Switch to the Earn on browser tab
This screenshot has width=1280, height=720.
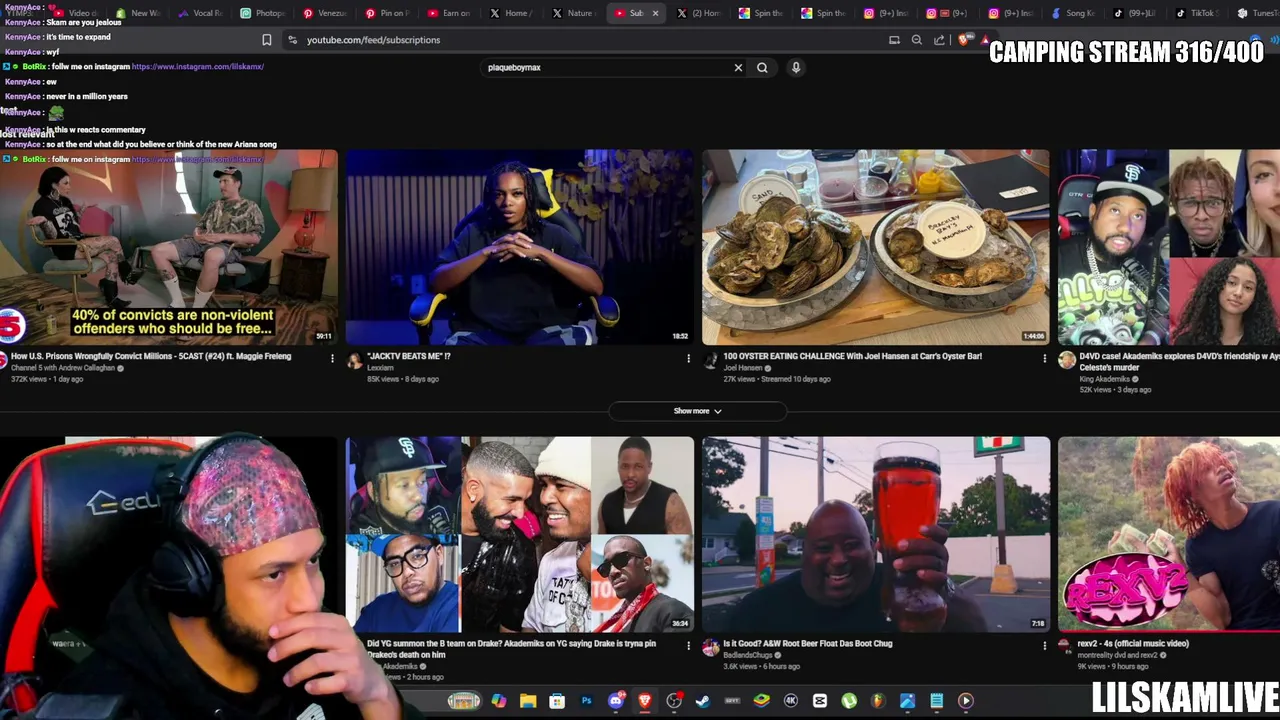pyautogui.click(x=449, y=13)
